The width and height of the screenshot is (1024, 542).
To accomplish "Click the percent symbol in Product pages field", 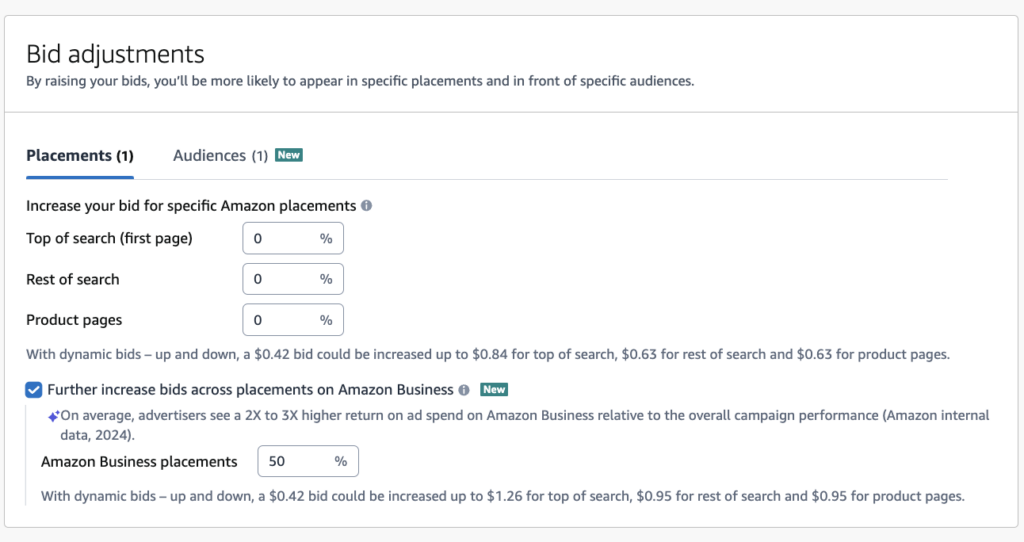I will [326, 320].
